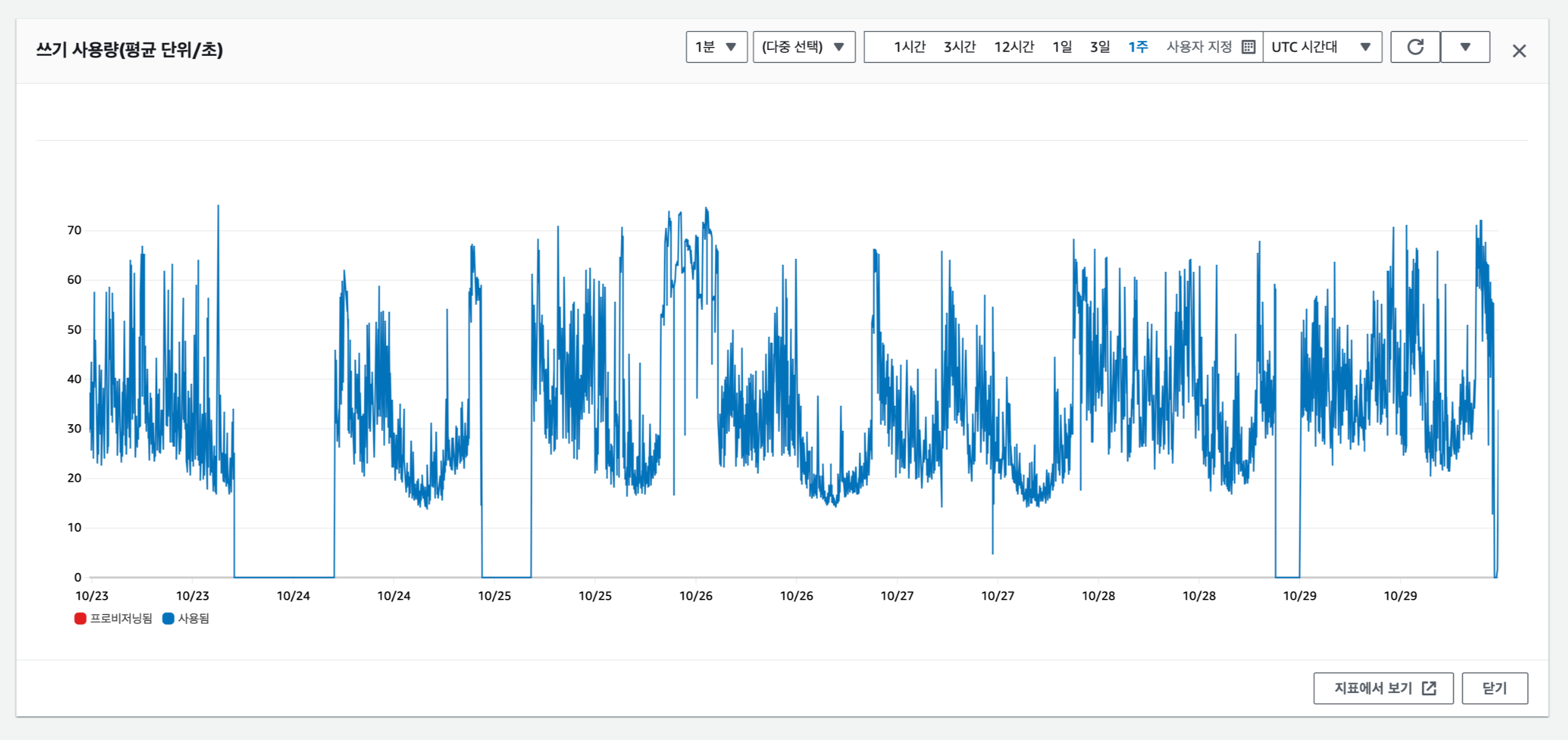Image resolution: width=1568 pixels, height=740 pixels.
Task: Toggle 프로비저닝됨 series label in legend
Action: pyautogui.click(x=121, y=618)
